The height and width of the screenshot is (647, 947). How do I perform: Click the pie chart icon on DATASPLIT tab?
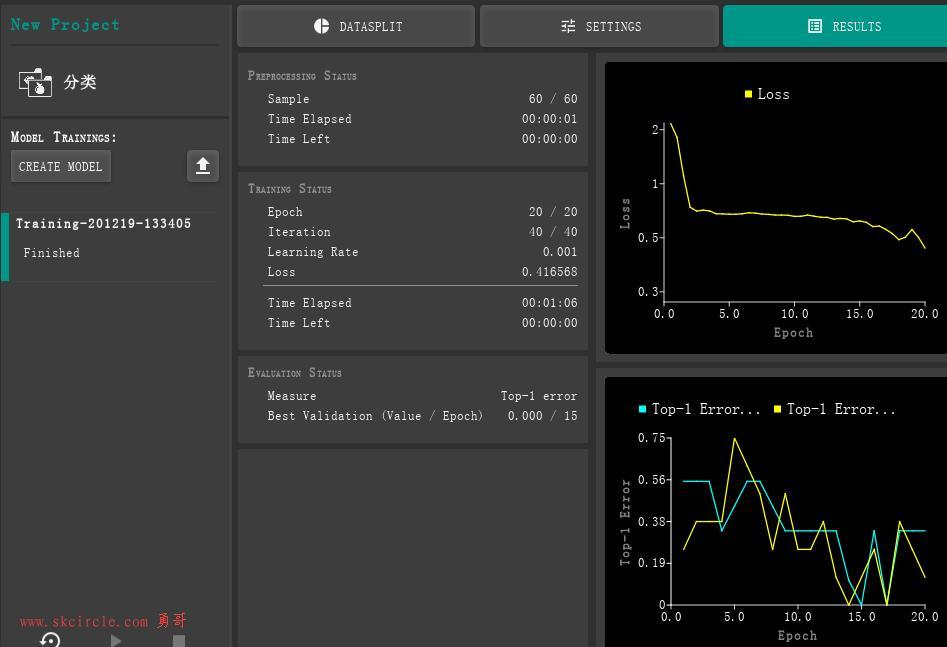(321, 26)
